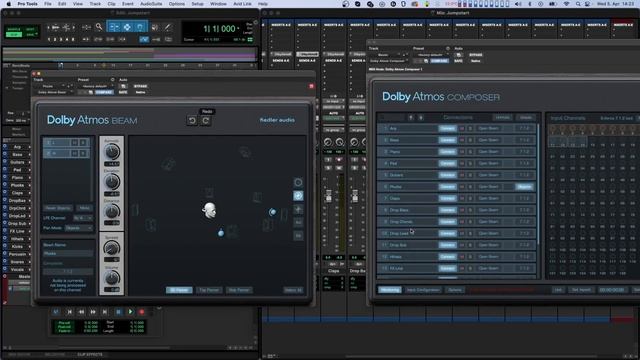Open the Track menu
The width and height of the screenshot is (640, 360).
(x=95, y=4)
